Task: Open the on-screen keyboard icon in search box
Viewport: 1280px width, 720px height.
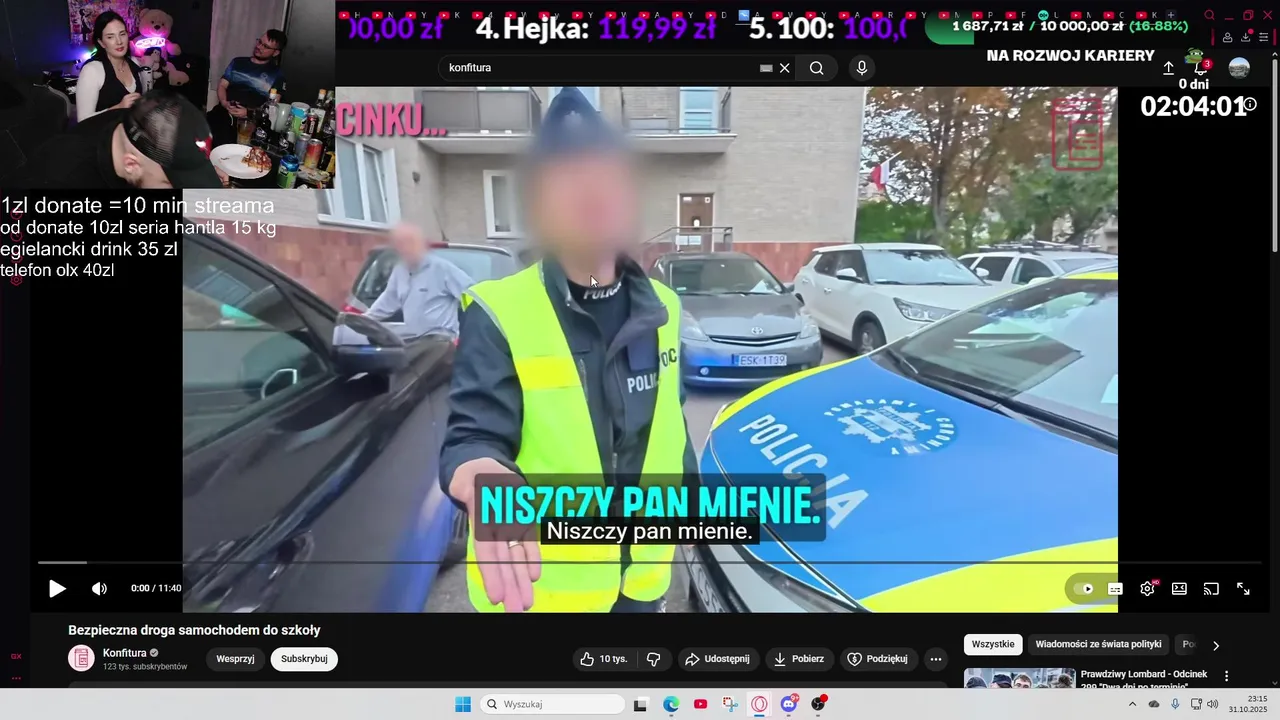Action: click(766, 68)
